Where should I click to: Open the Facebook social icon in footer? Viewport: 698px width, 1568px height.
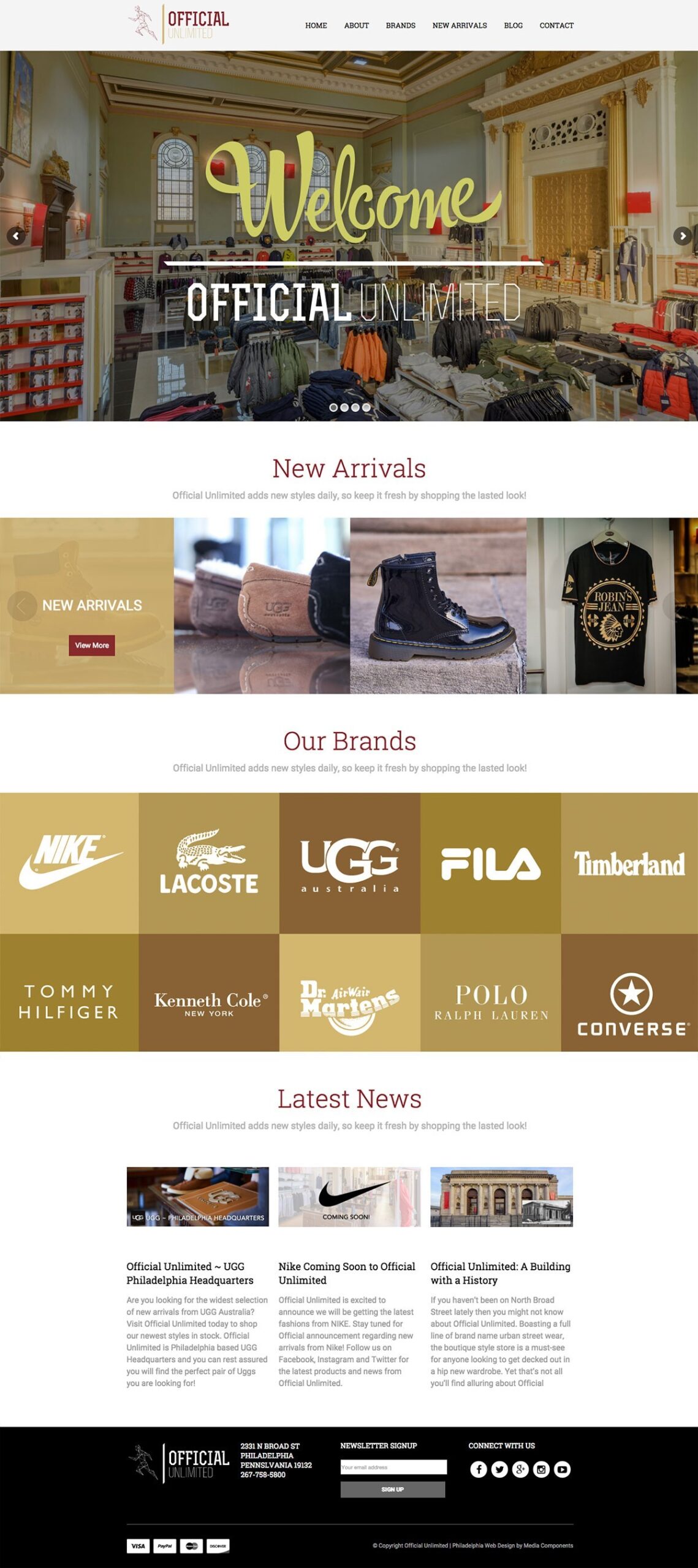tap(479, 1469)
